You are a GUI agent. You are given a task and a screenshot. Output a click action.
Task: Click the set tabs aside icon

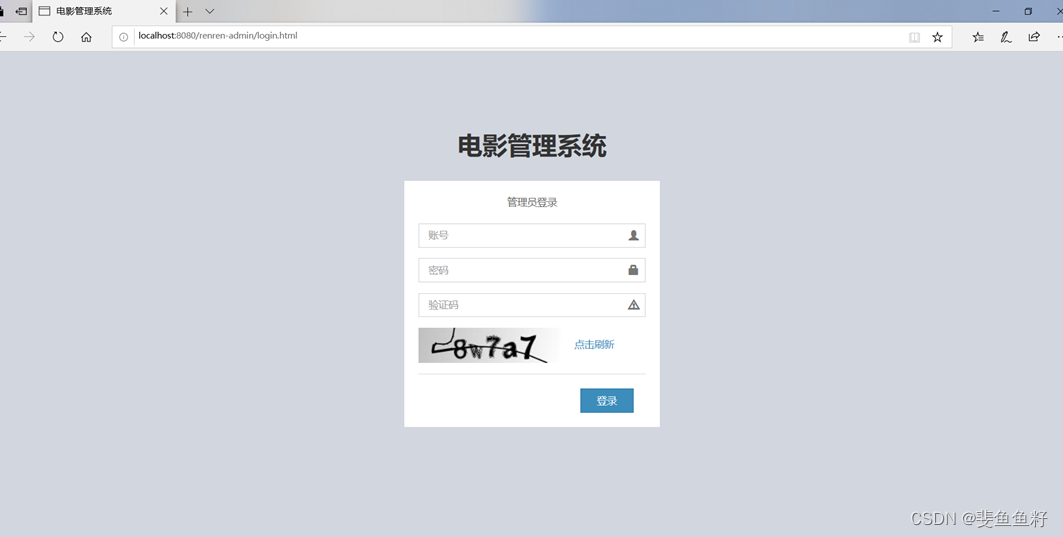tap(21, 12)
